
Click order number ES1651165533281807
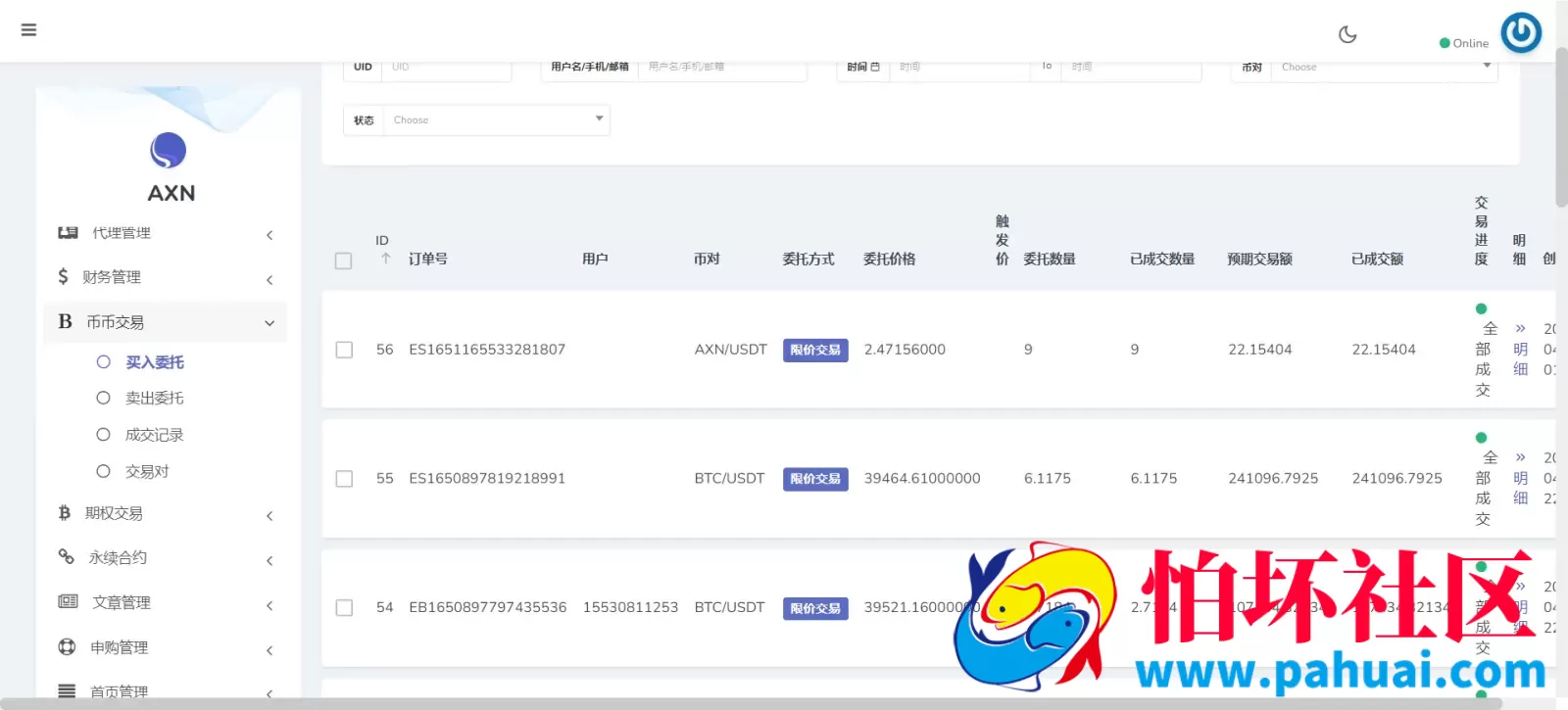coord(487,350)
